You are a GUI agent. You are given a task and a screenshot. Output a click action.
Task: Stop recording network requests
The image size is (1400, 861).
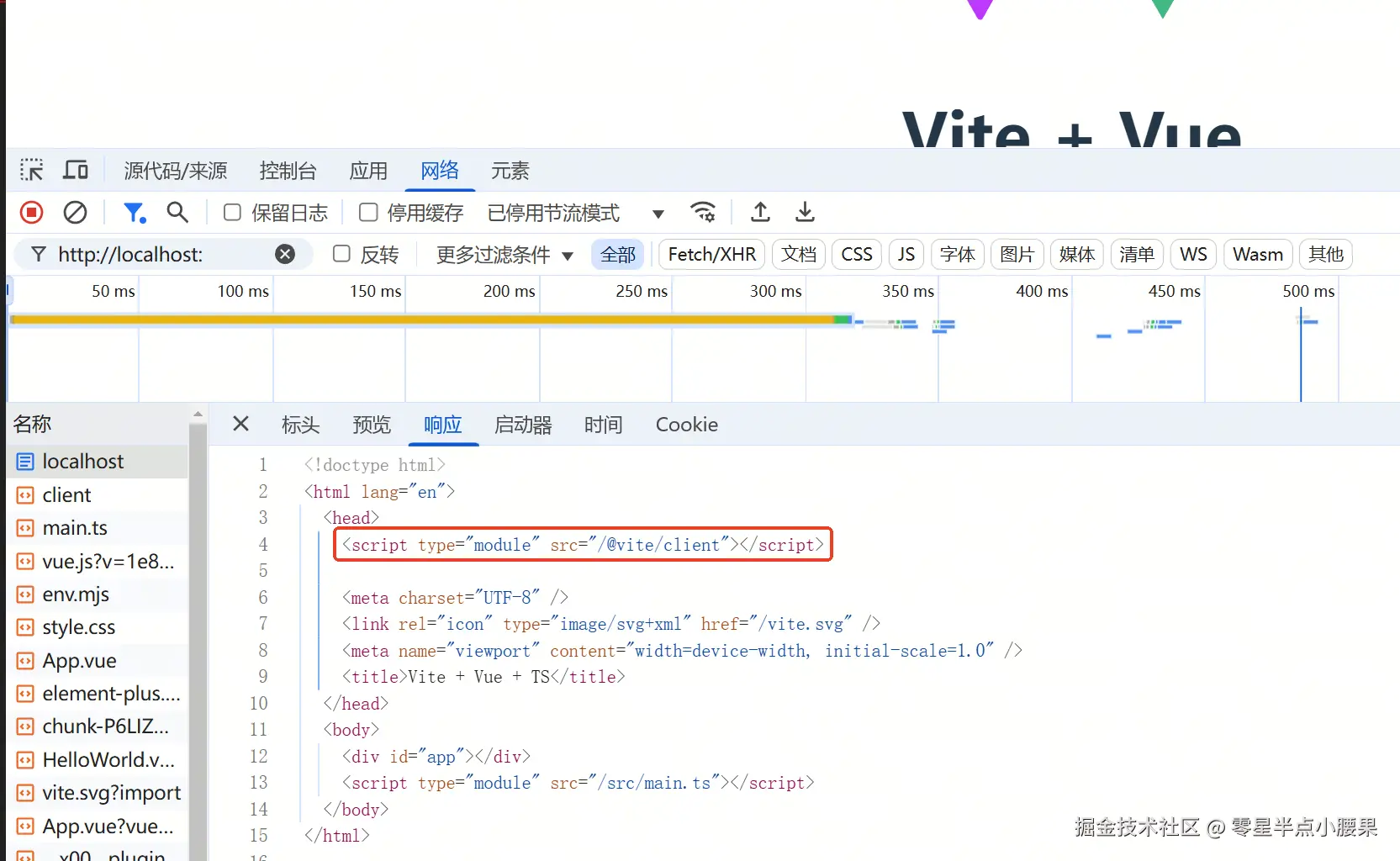coord(30,212)
